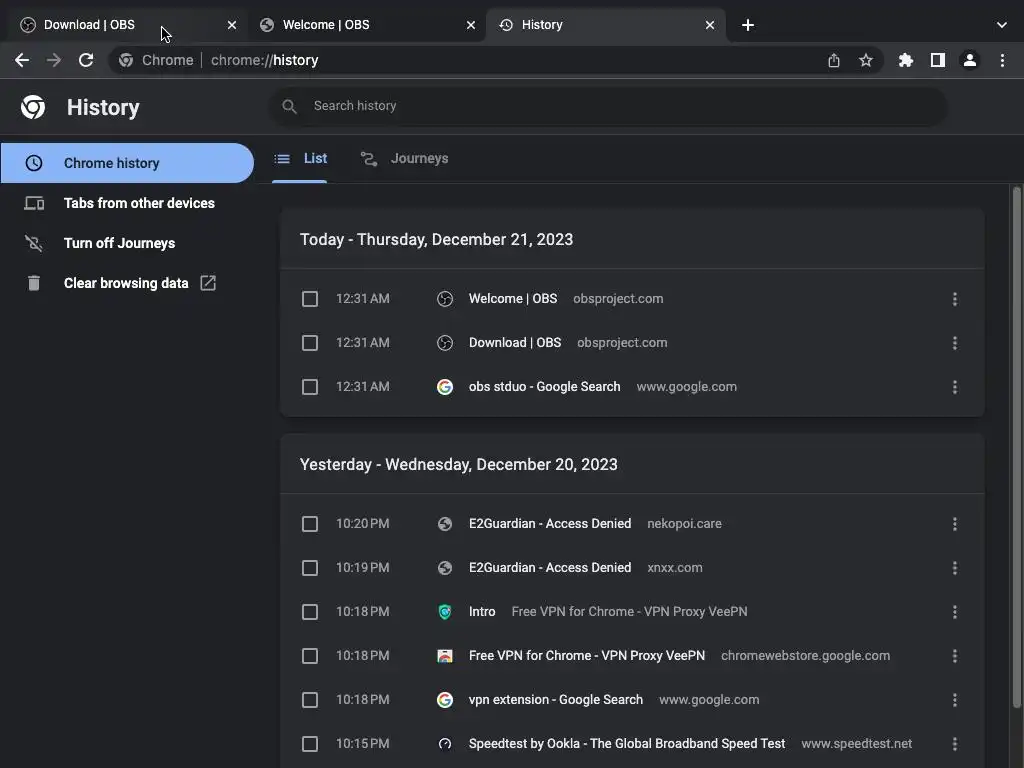Go back with the back arrow
Viewport: 1024px width, 768px height.
pos(22,60)
